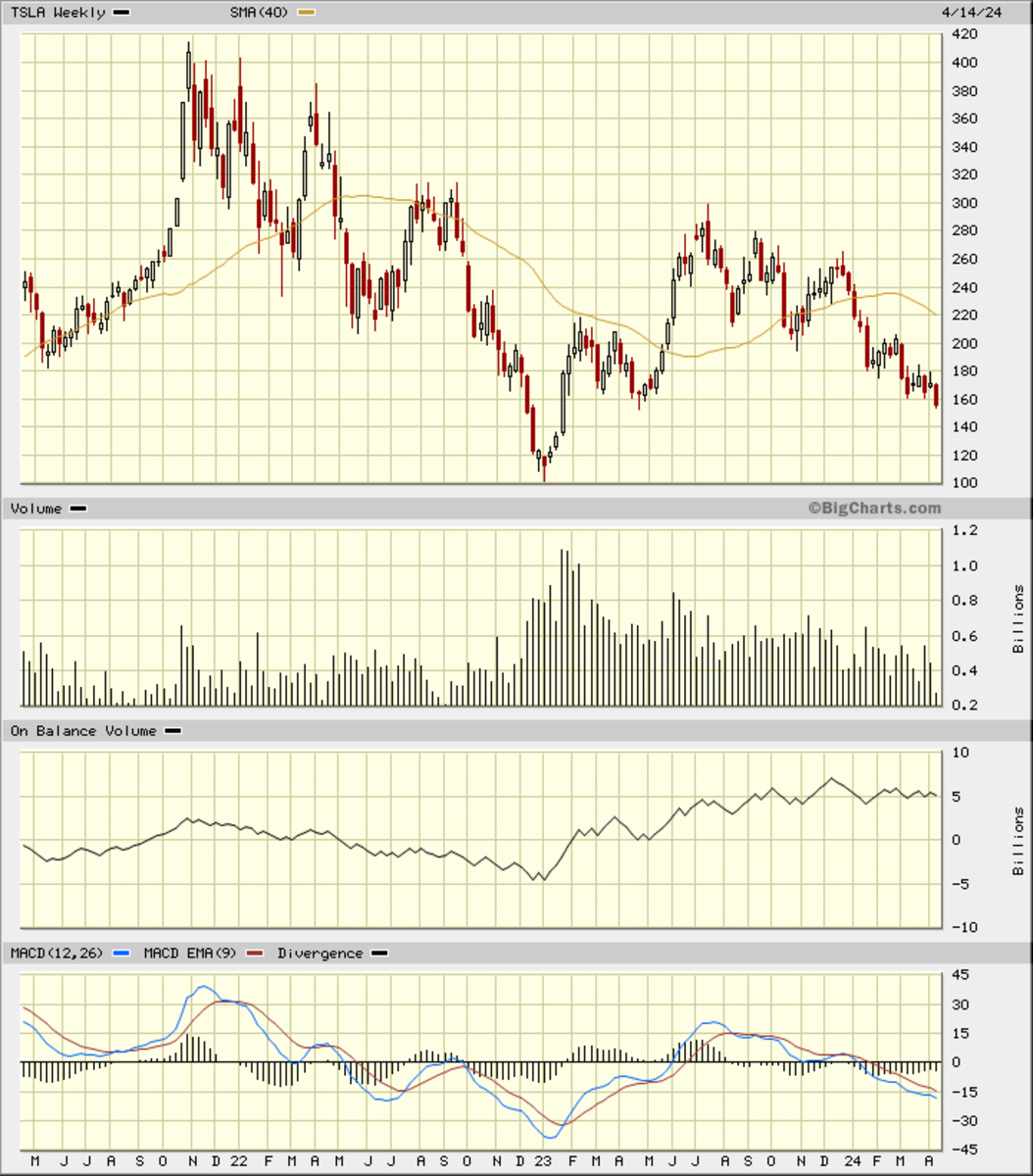Screen dimensions: 1033x1176
Task: Click the Volume panel header label
Action: tap(36, 509)
